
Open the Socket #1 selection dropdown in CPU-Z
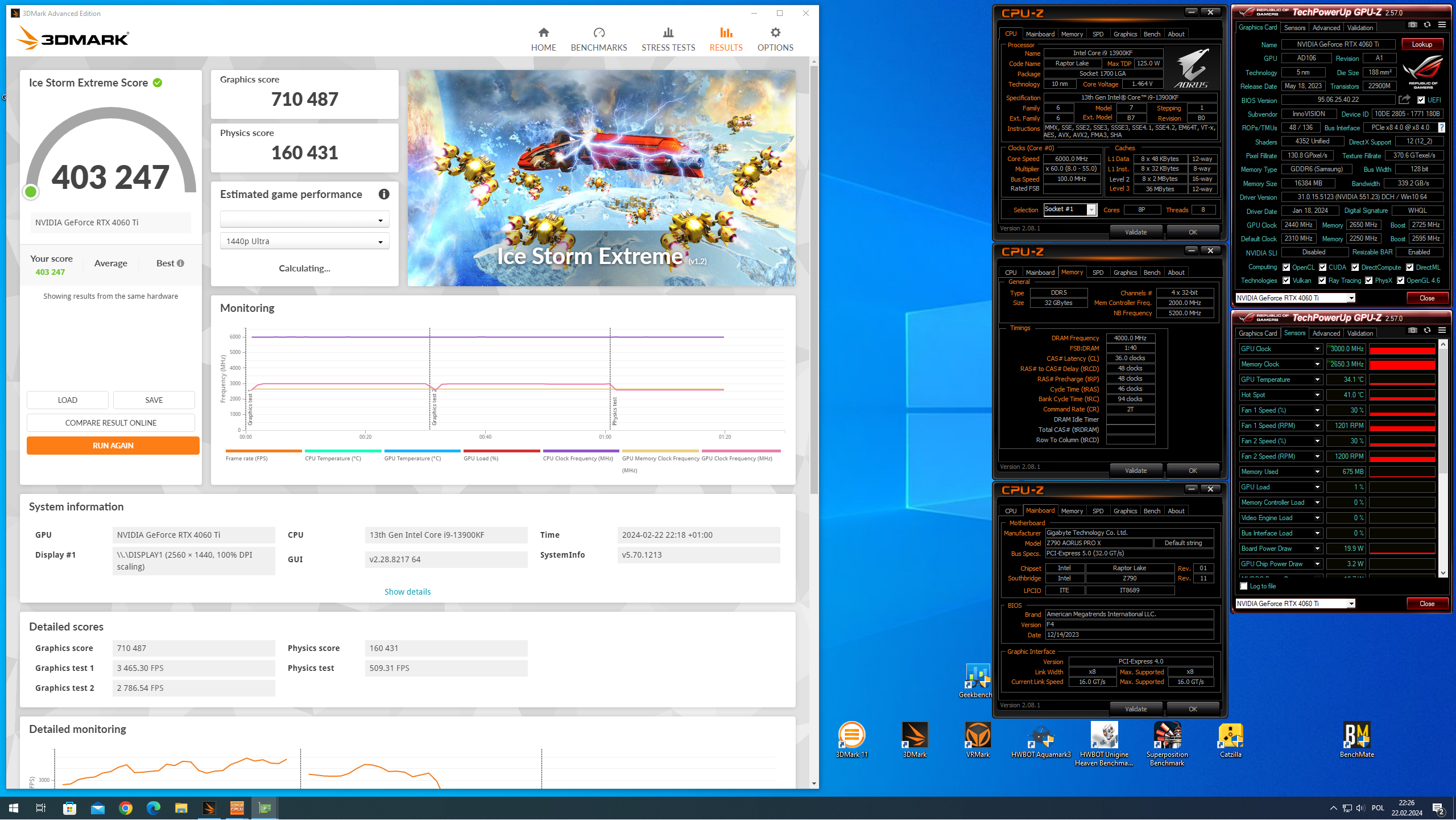click(x=1070, y=209)
